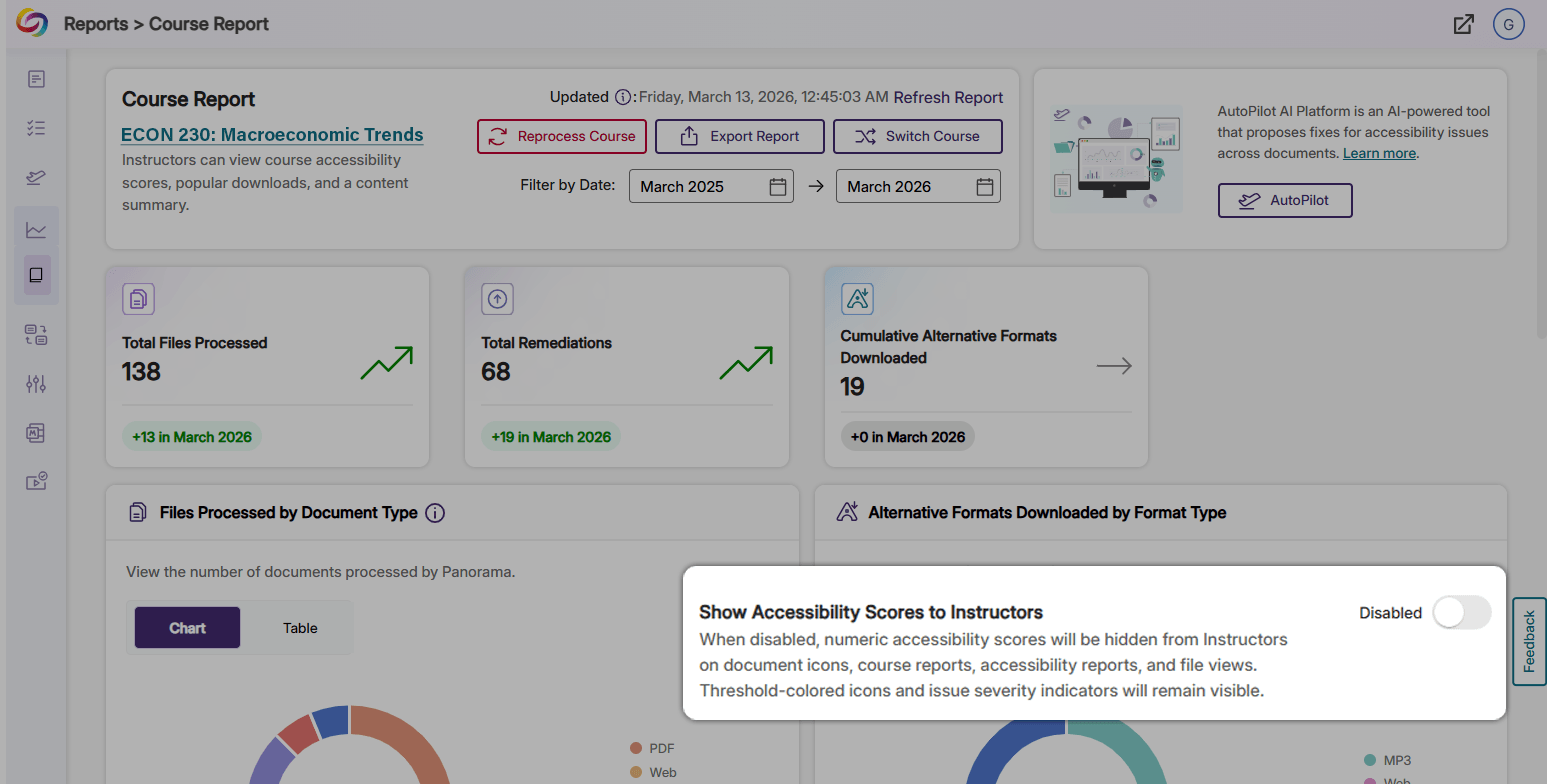Open the Feedback panel on right edge
This screenshot has width=1547, height=784.
coord(1529,643)
